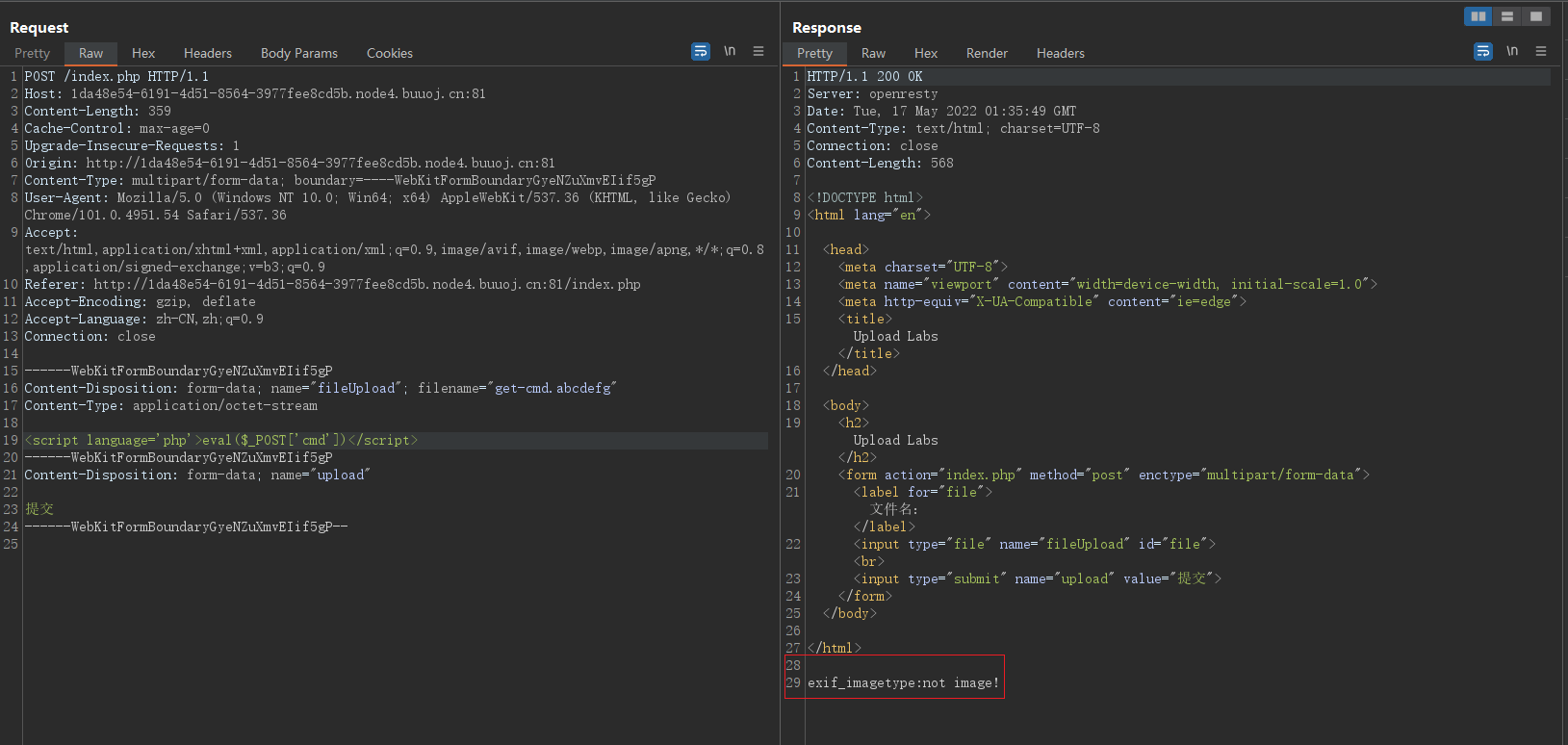
Task: Click the multipart/form-data Content-Type request header
Action: click(340, 180)
